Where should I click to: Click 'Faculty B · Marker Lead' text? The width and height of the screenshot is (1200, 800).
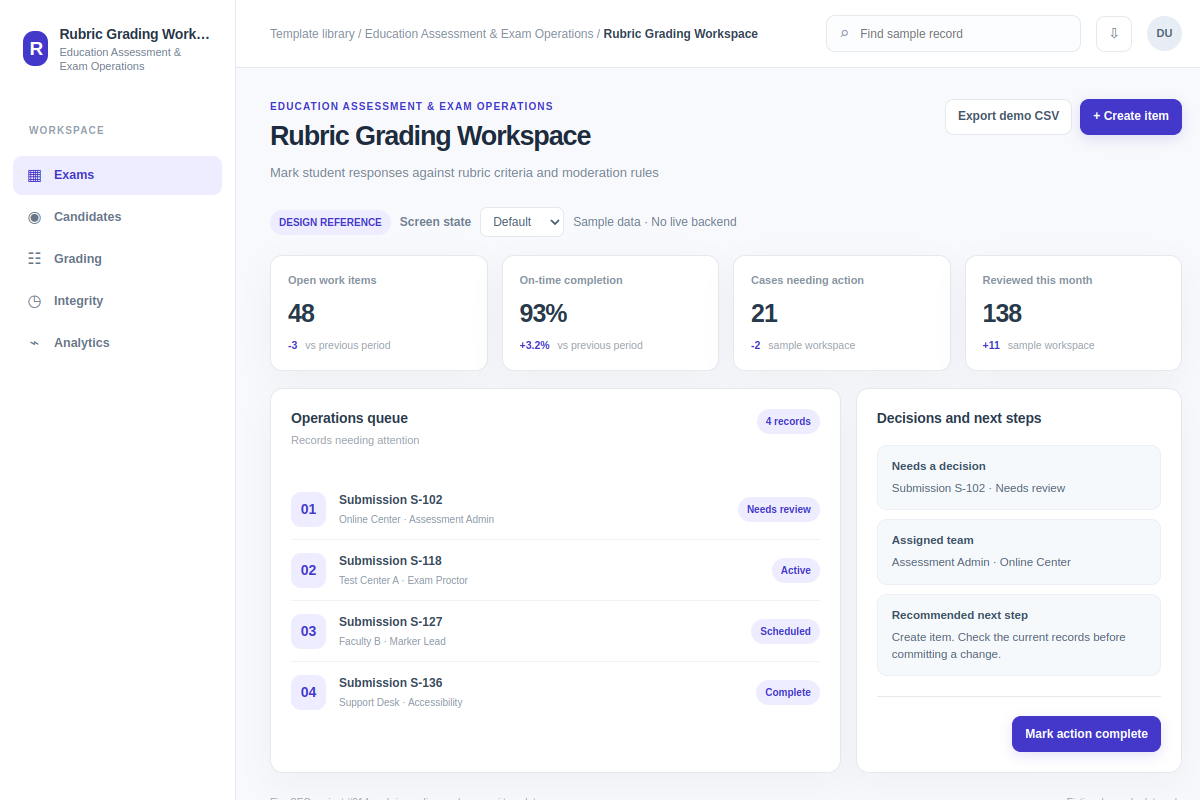click(393, 642)
